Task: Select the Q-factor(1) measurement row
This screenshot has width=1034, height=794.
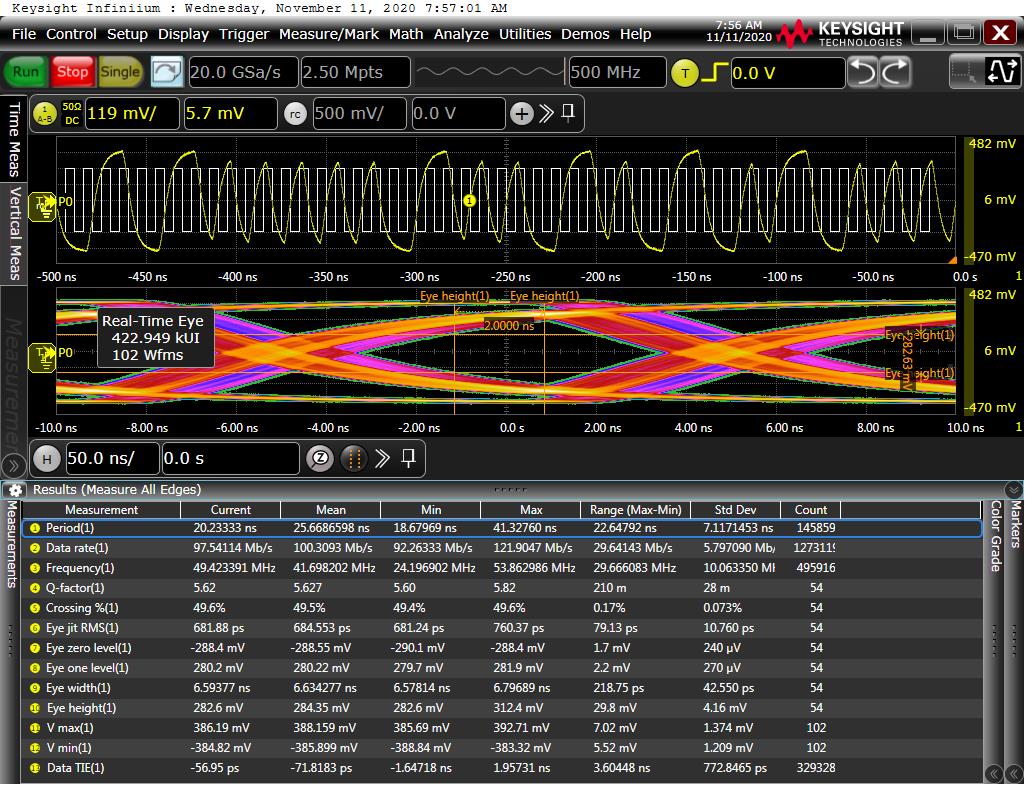Action: (502, 588)
